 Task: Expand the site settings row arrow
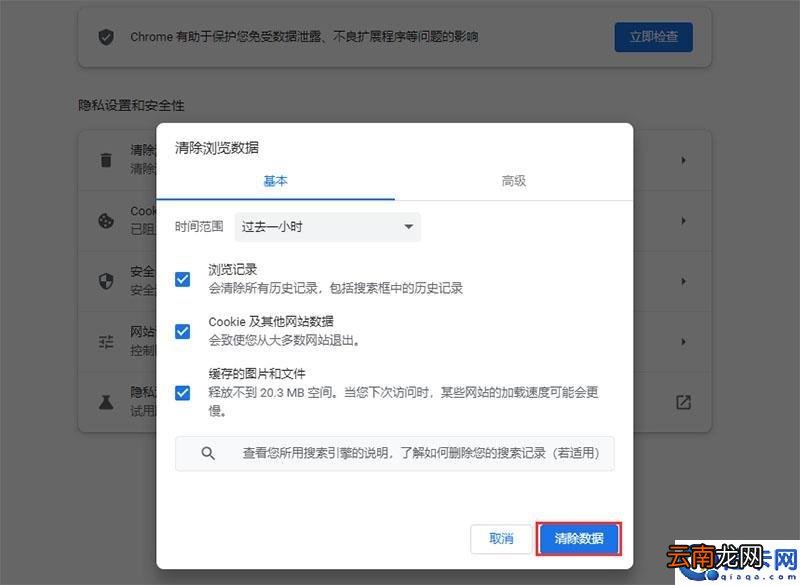[683, 342]
